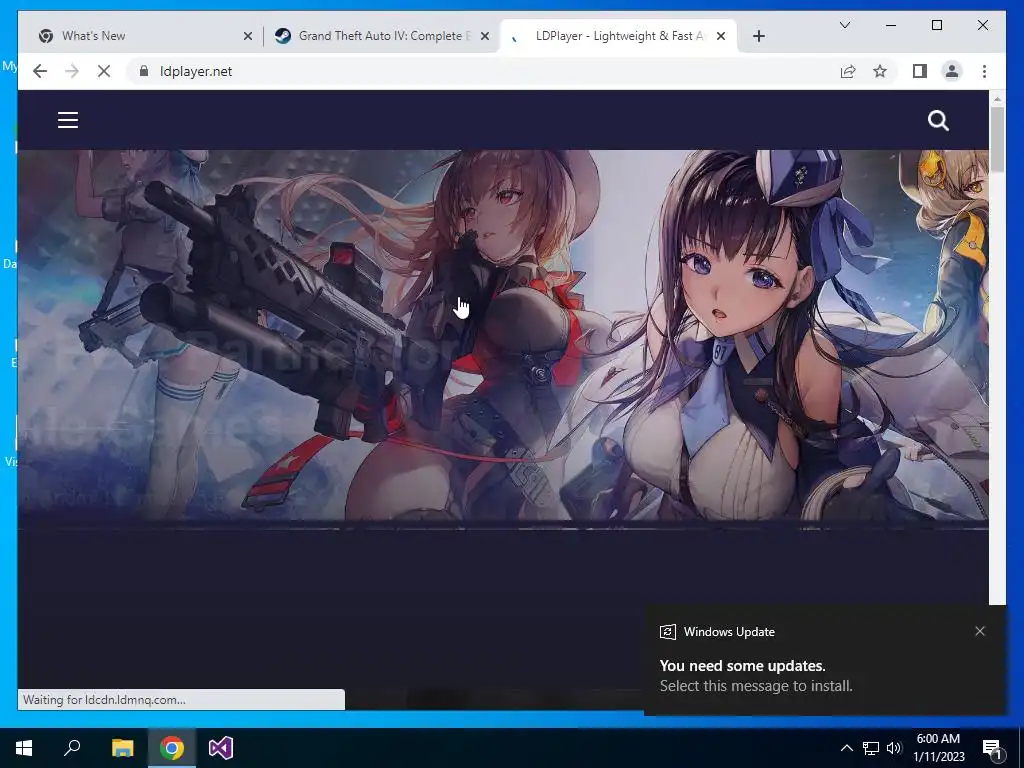Toggle the Chrome side panel
The height and width of the screenshot is (768, 1024).
pos(920,71)
